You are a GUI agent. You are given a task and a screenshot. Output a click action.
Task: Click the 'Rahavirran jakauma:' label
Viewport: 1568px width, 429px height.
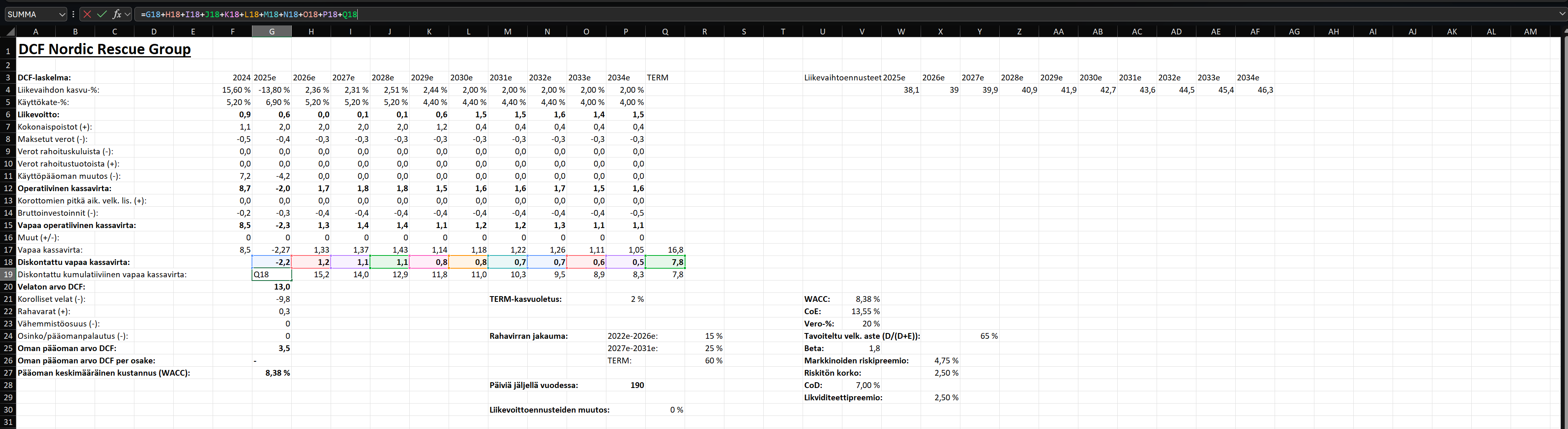pyautogui.click(x=529, y=336)
